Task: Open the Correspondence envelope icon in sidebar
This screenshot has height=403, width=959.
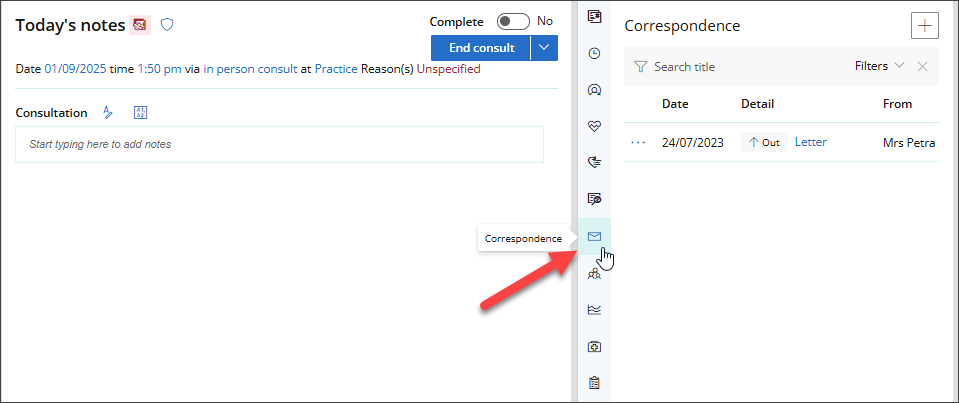Action: point(594,236)
